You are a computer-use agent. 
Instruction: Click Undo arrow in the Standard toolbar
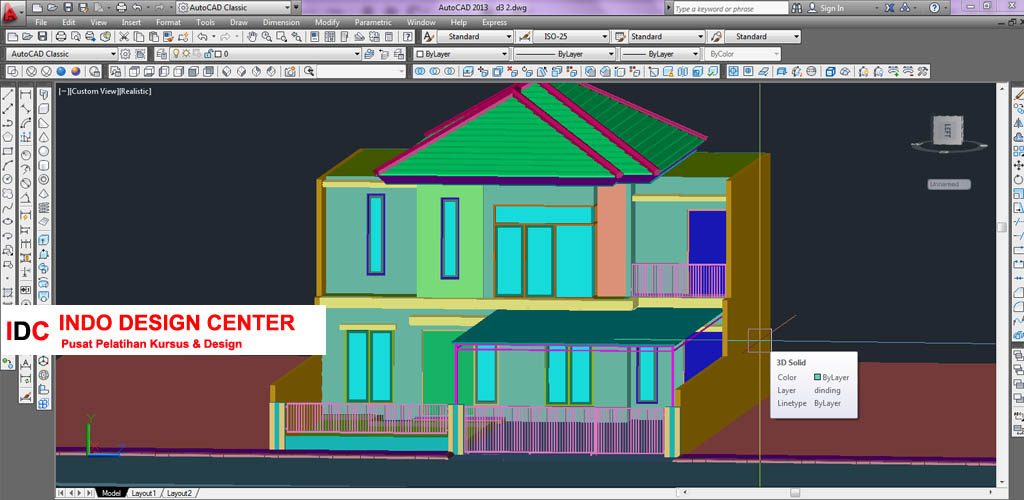click(202, 37)
